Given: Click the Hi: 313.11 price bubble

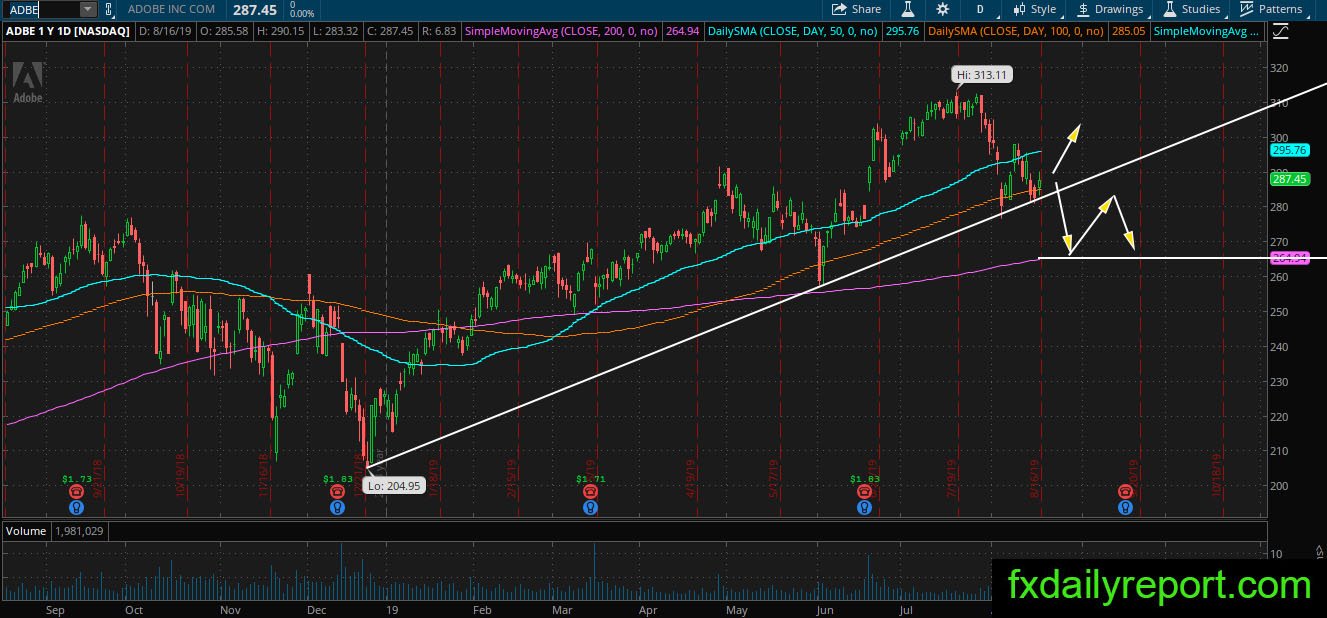Looking at the screenshot, I should pos(983,74).
